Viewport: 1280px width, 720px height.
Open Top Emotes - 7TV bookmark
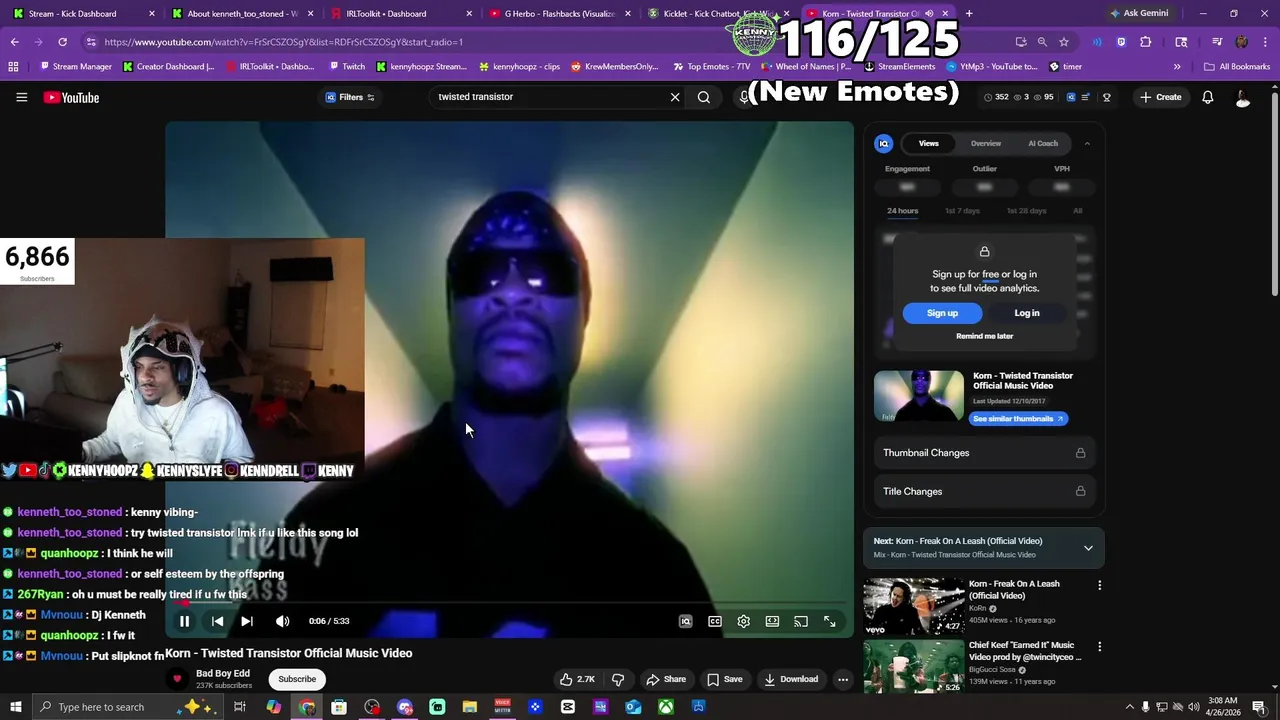711,67
